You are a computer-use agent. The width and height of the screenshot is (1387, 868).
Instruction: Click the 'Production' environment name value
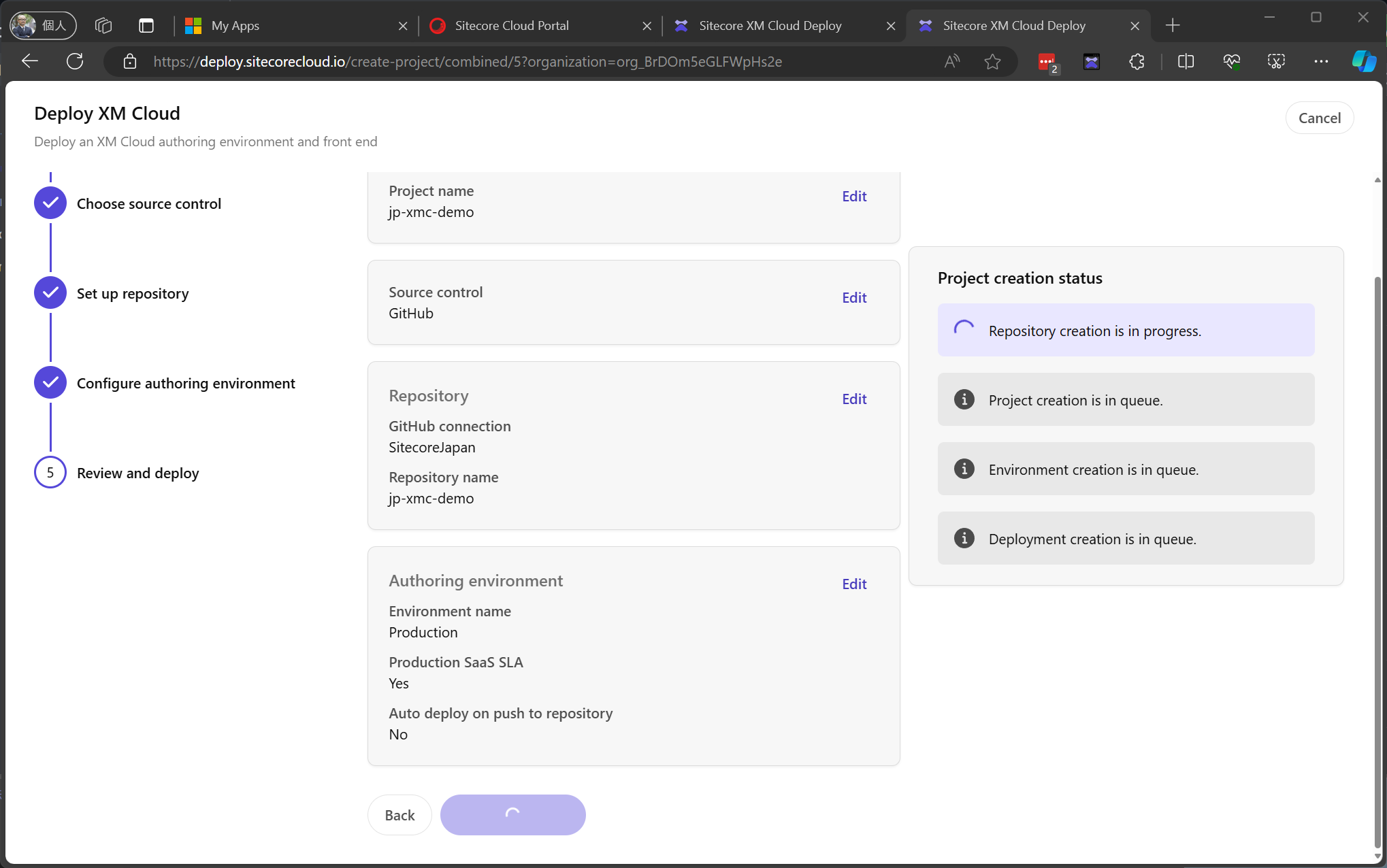[423, 633]
